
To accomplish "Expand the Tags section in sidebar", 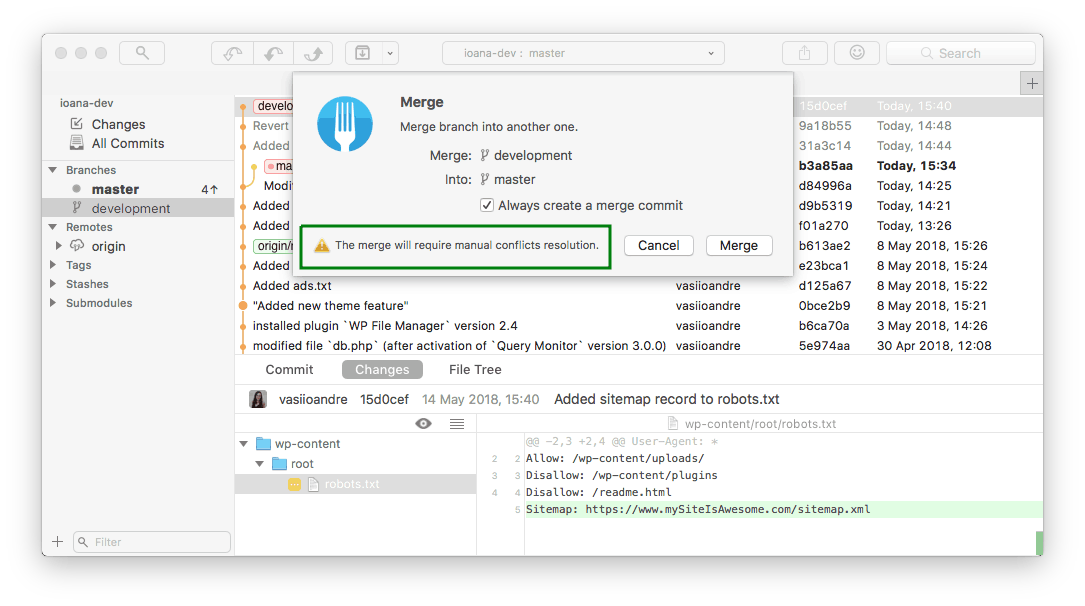I will click(53, 265).
